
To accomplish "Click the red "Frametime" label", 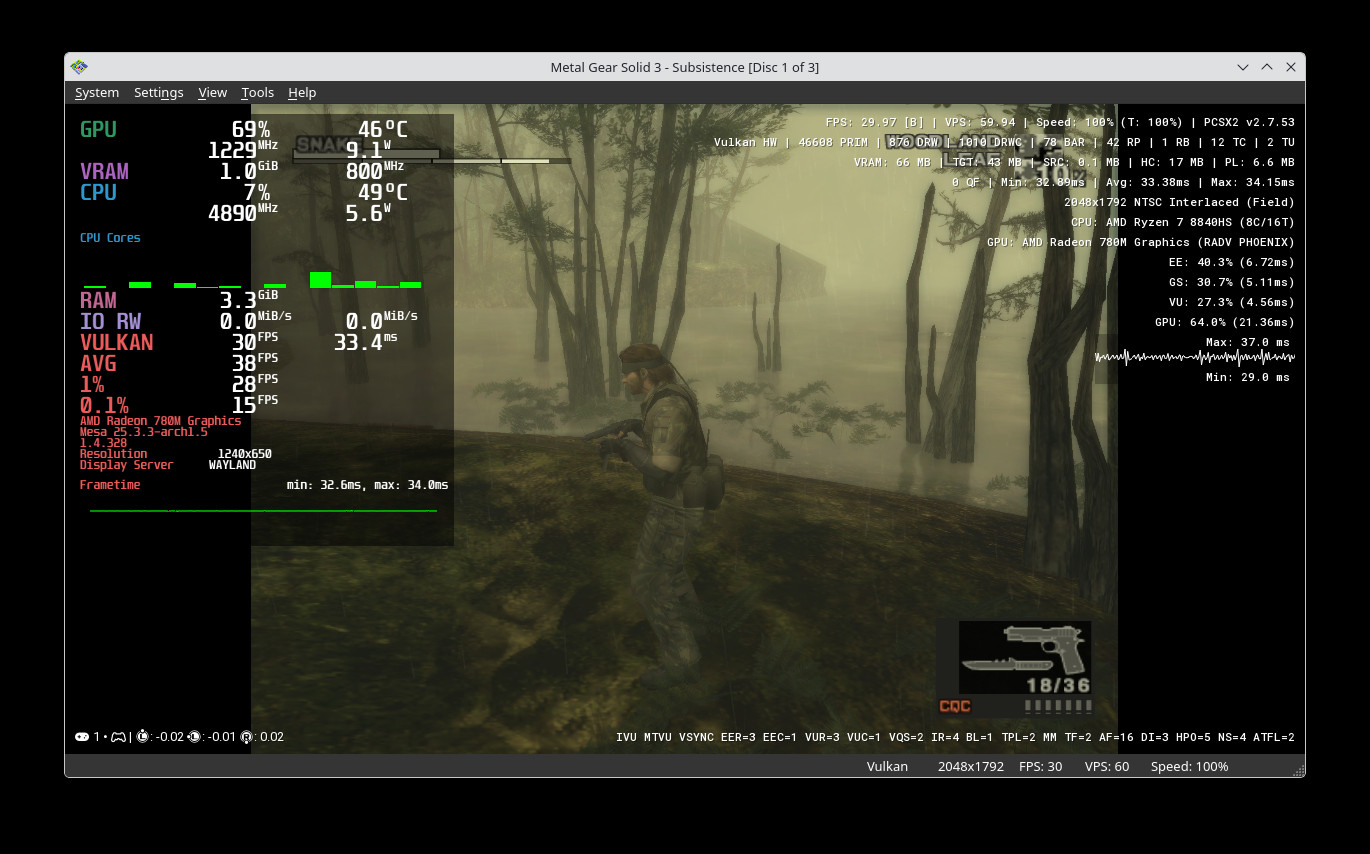I will (x=110, y=485).
